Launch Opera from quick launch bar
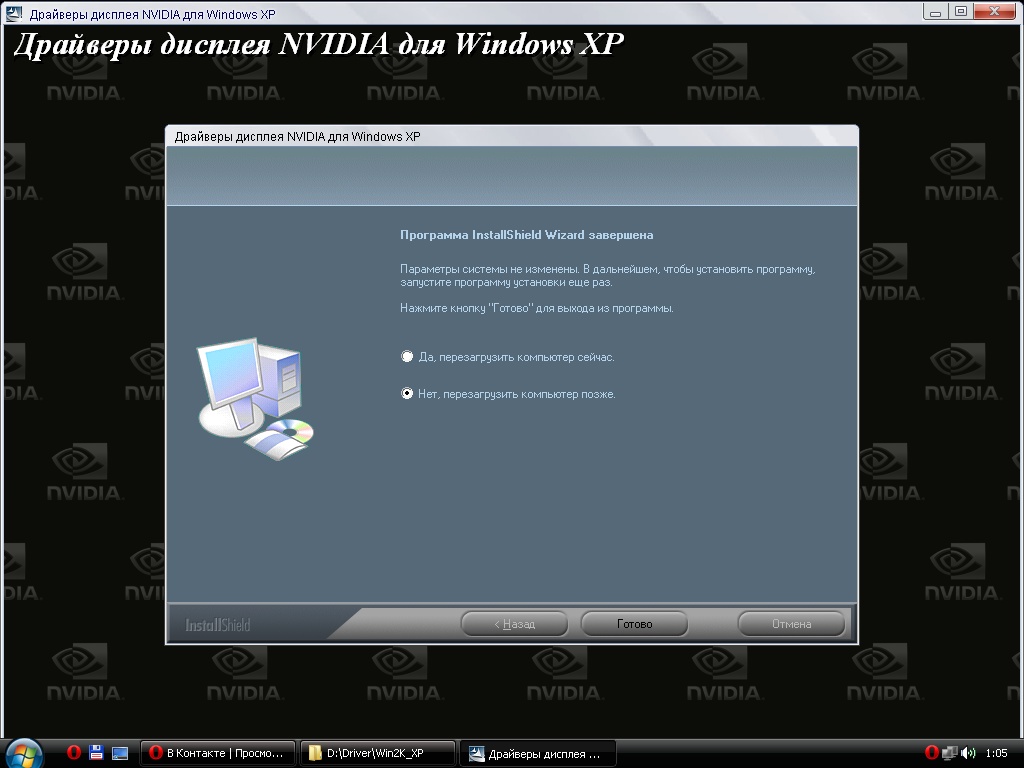Screen dimensions: 1024x768 74,752
